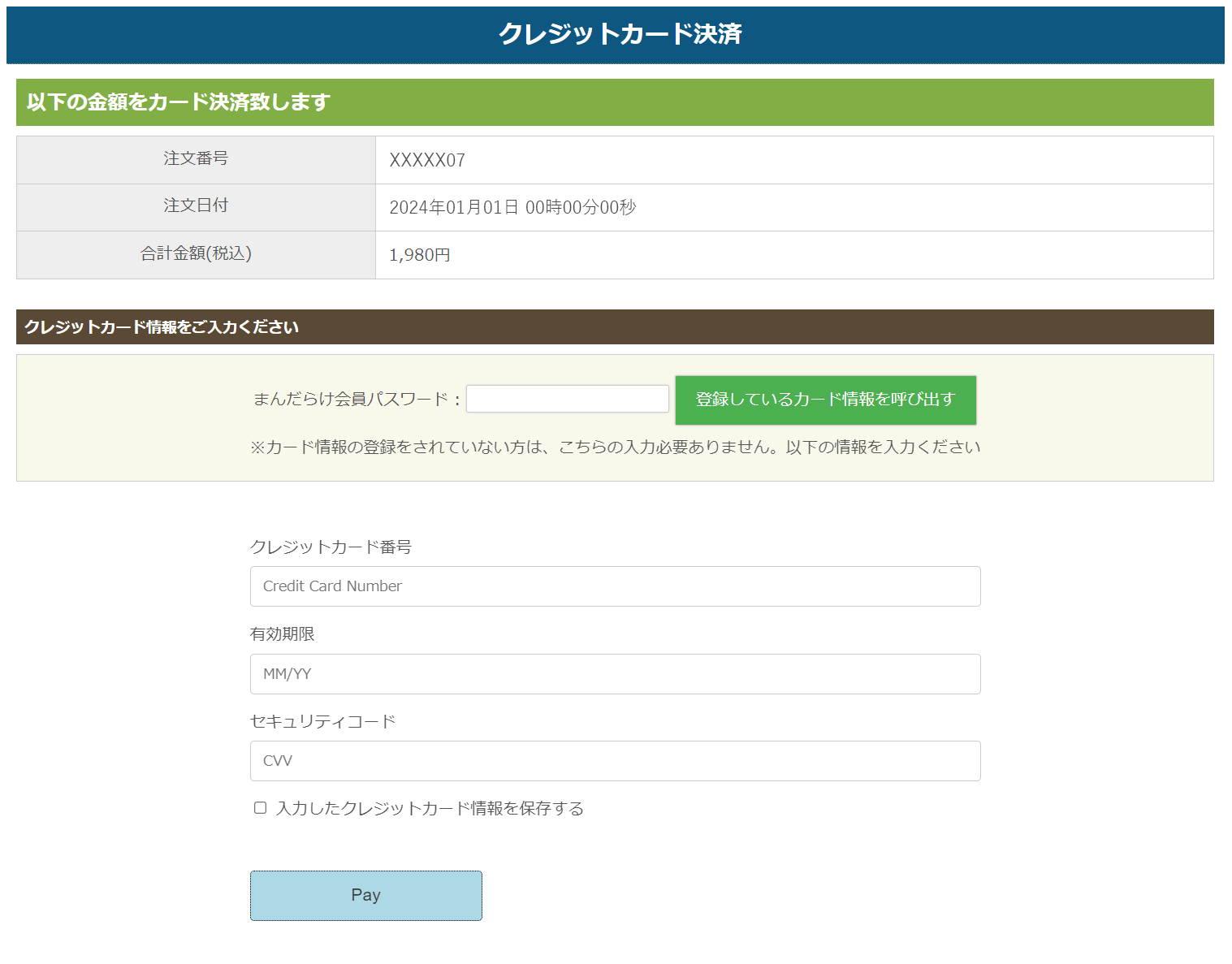Click 以下の金額をカード決済致します heading
The height and width of the screenshot is (964, 1232).
click(x=179, y=102)
